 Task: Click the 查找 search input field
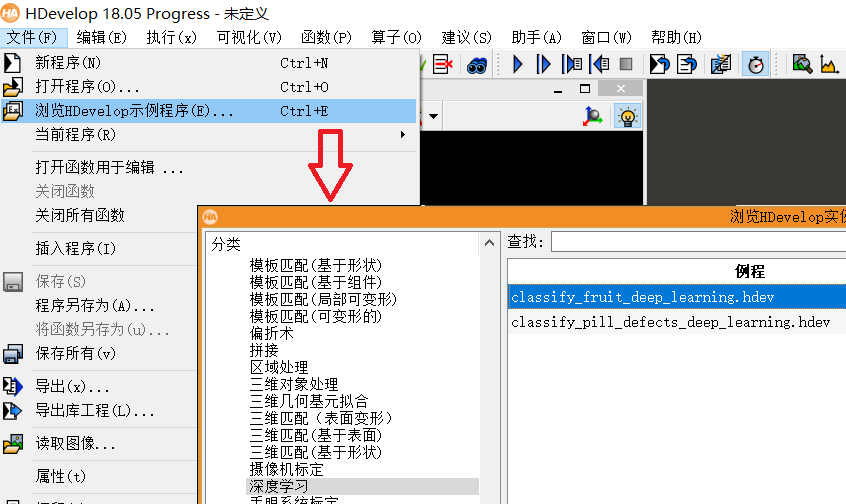tap(699, 242)
